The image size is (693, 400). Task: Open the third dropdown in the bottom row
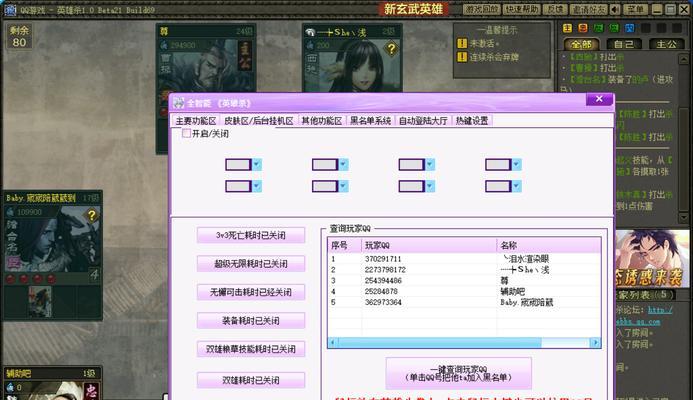430,186
